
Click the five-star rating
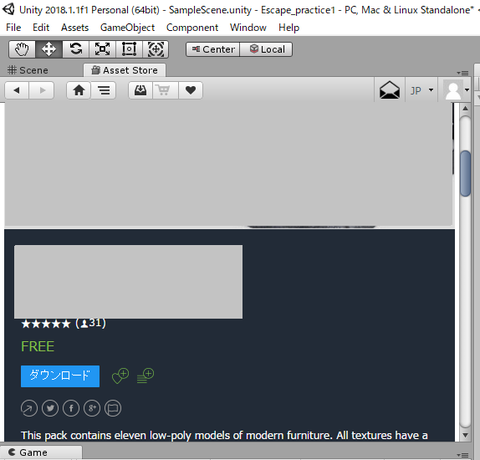click(x=46, y=324)
